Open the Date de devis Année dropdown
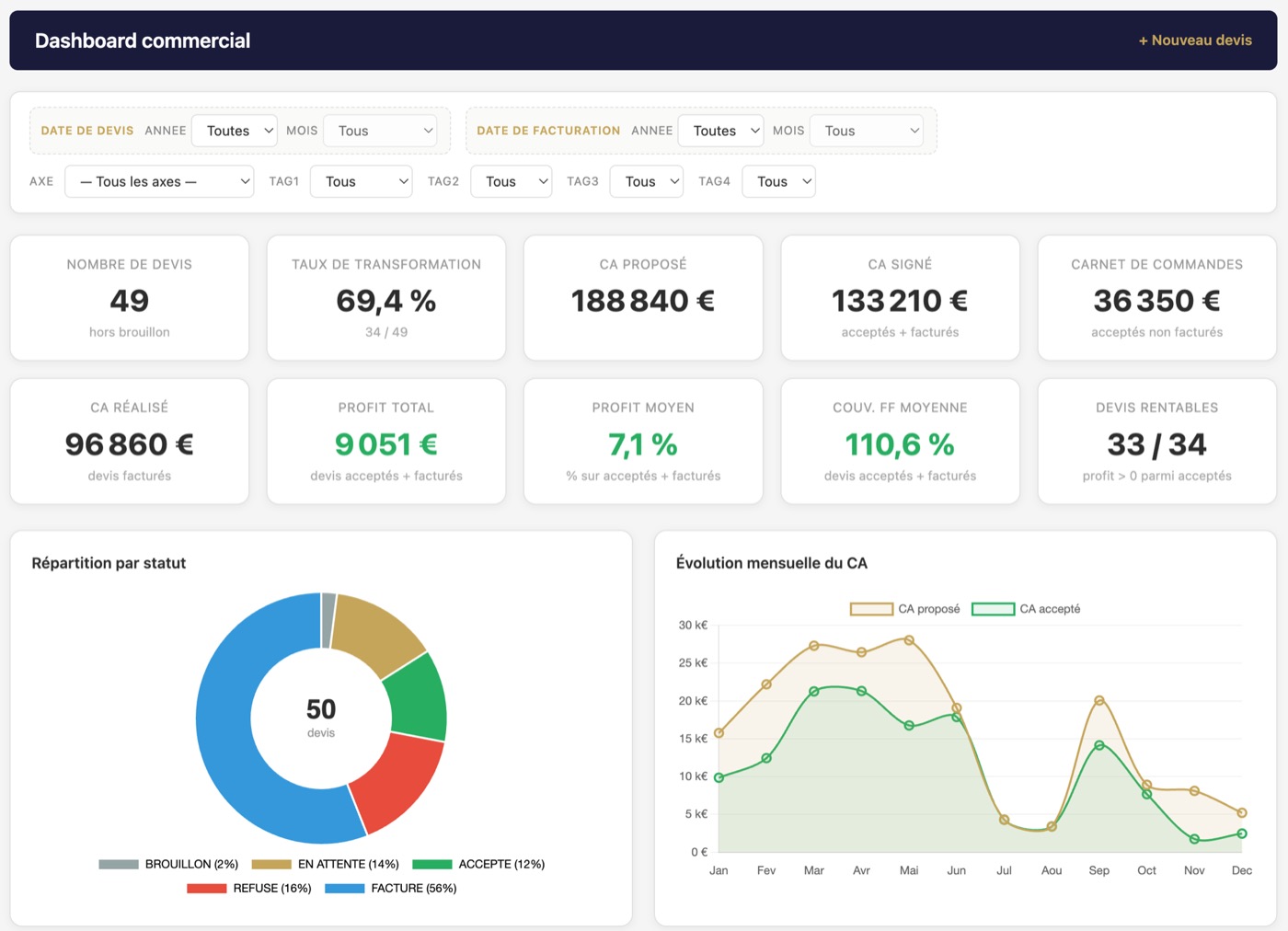1288x931 pixels. coord(235,131)
